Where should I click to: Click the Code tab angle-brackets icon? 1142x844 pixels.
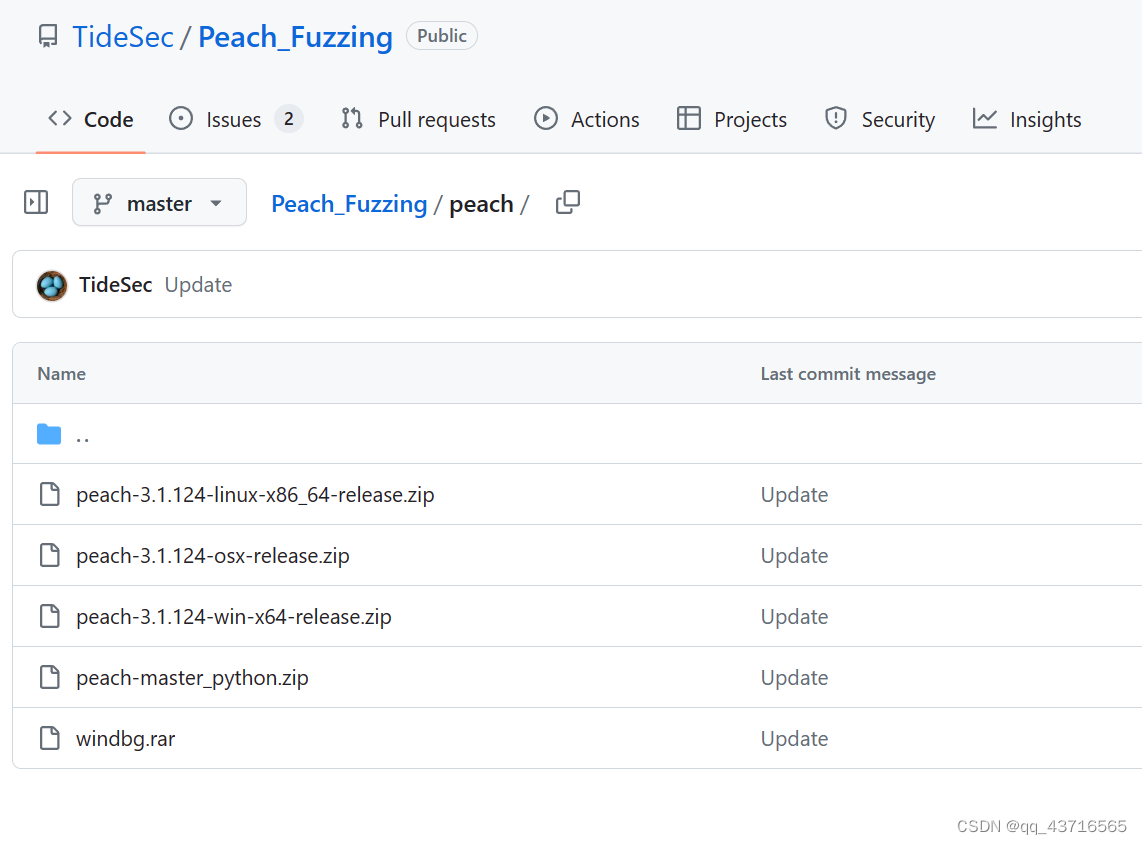click(x=59, y=118)
